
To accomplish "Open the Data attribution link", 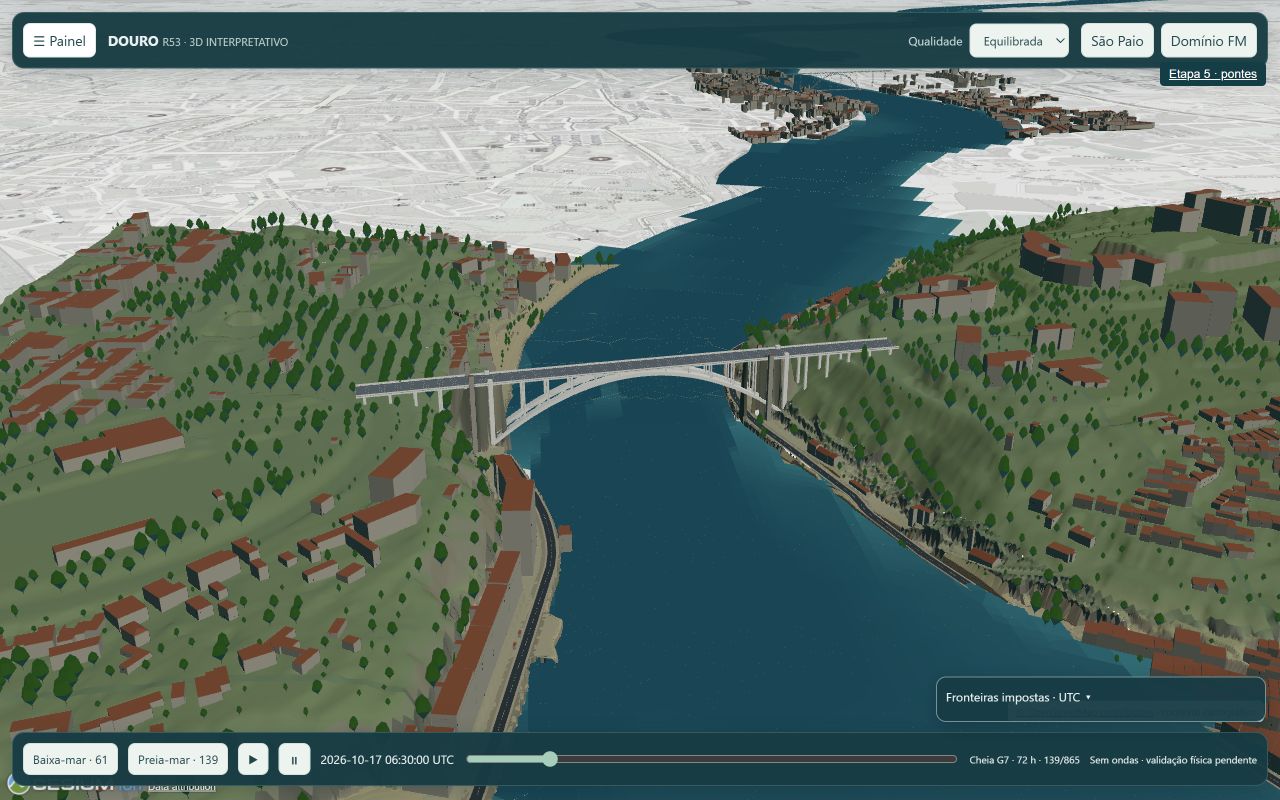I will 181,787.
